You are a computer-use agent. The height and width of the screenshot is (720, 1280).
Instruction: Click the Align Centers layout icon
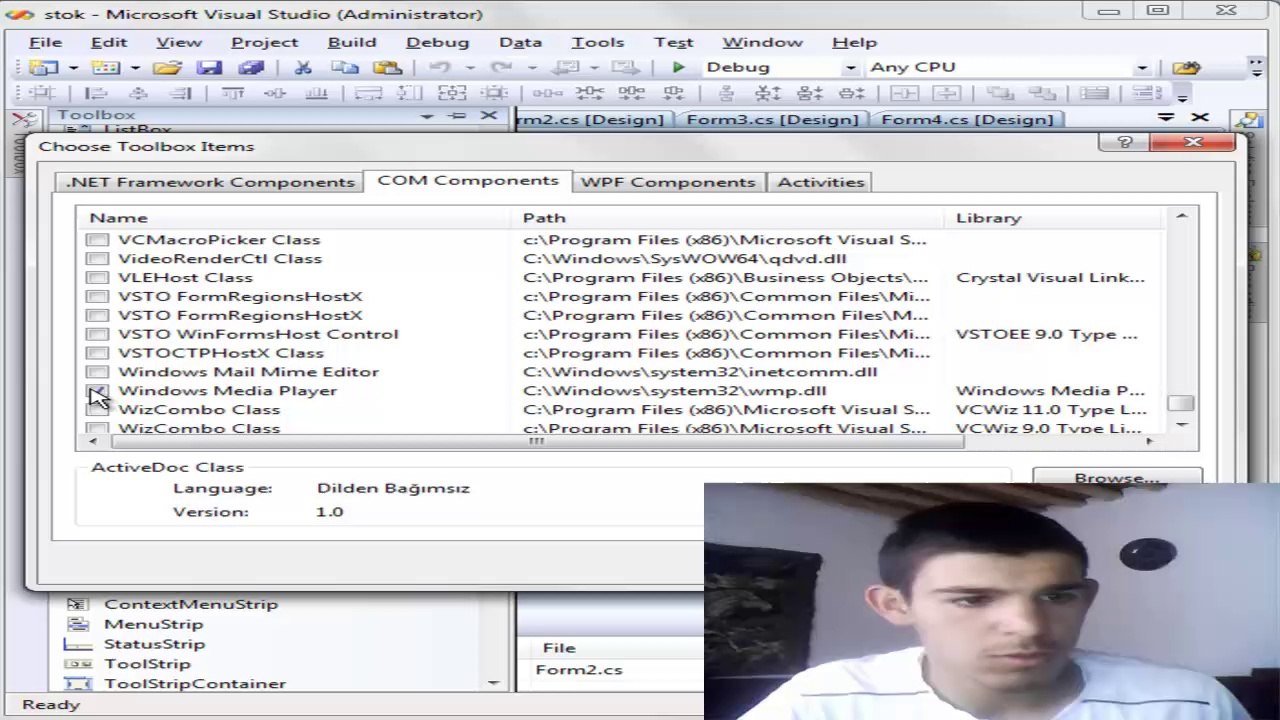138,93
